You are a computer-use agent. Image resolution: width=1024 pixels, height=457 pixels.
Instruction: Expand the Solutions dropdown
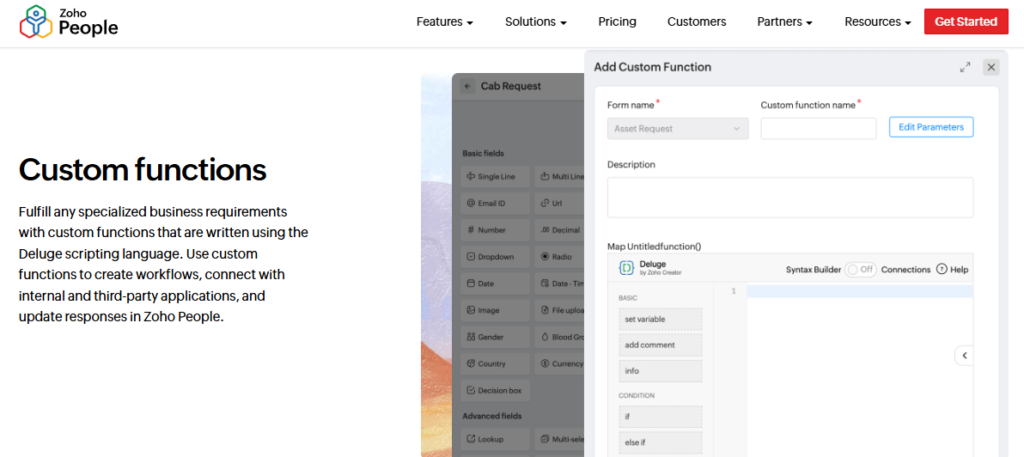coord(536,22)
